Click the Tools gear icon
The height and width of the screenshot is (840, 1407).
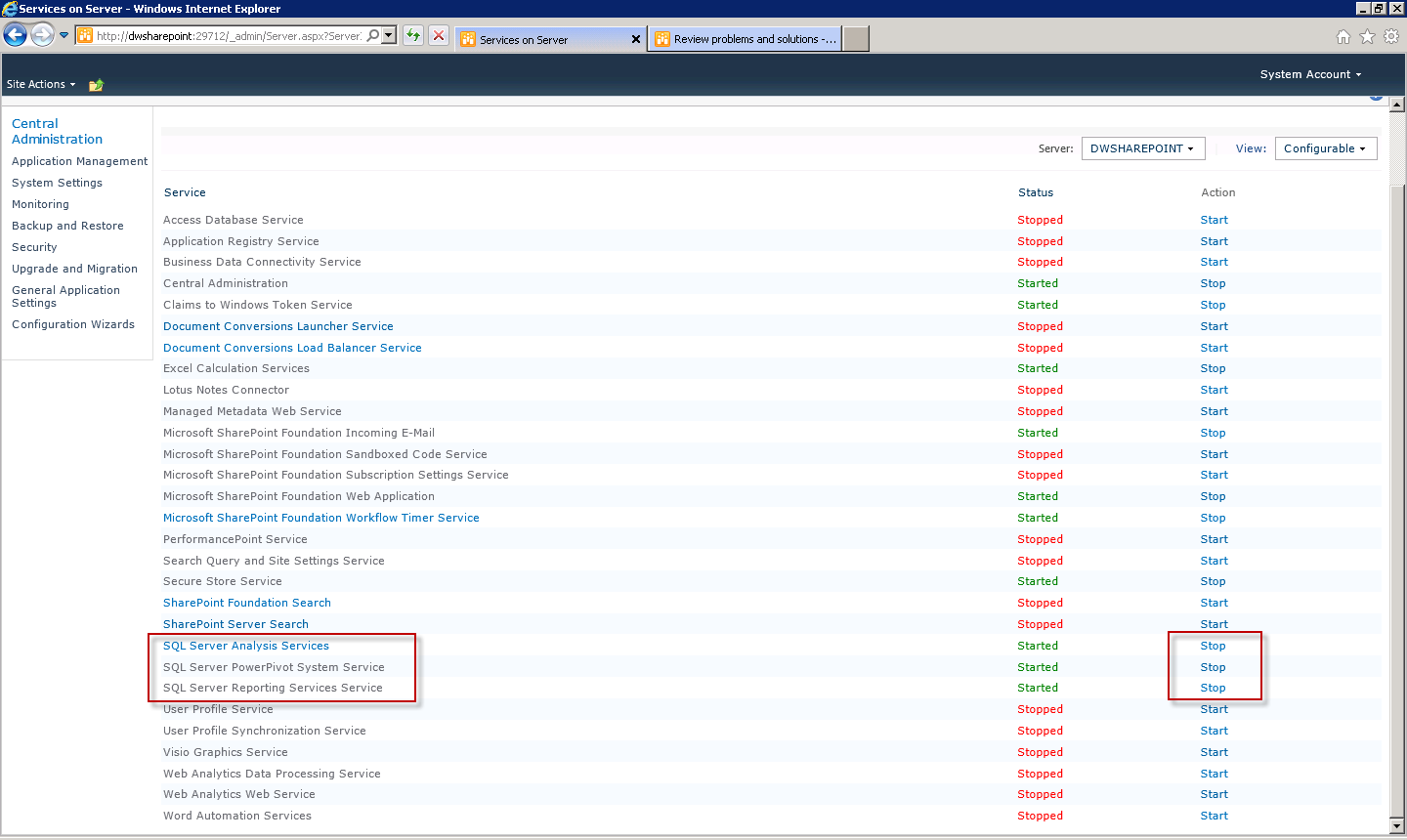point(1391,36)
